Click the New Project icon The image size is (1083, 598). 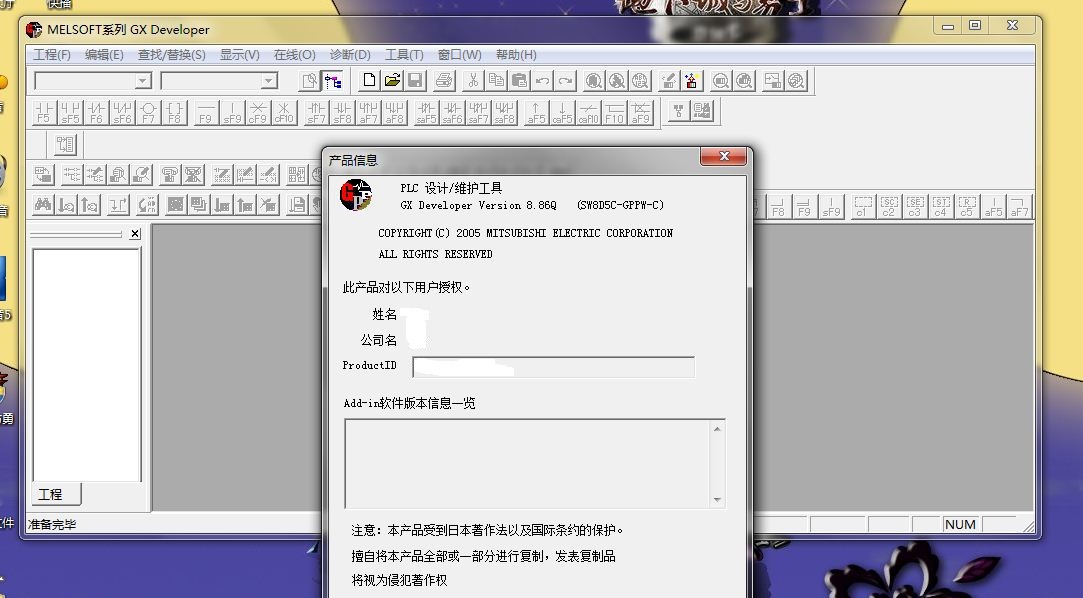(x=369, y=81)
